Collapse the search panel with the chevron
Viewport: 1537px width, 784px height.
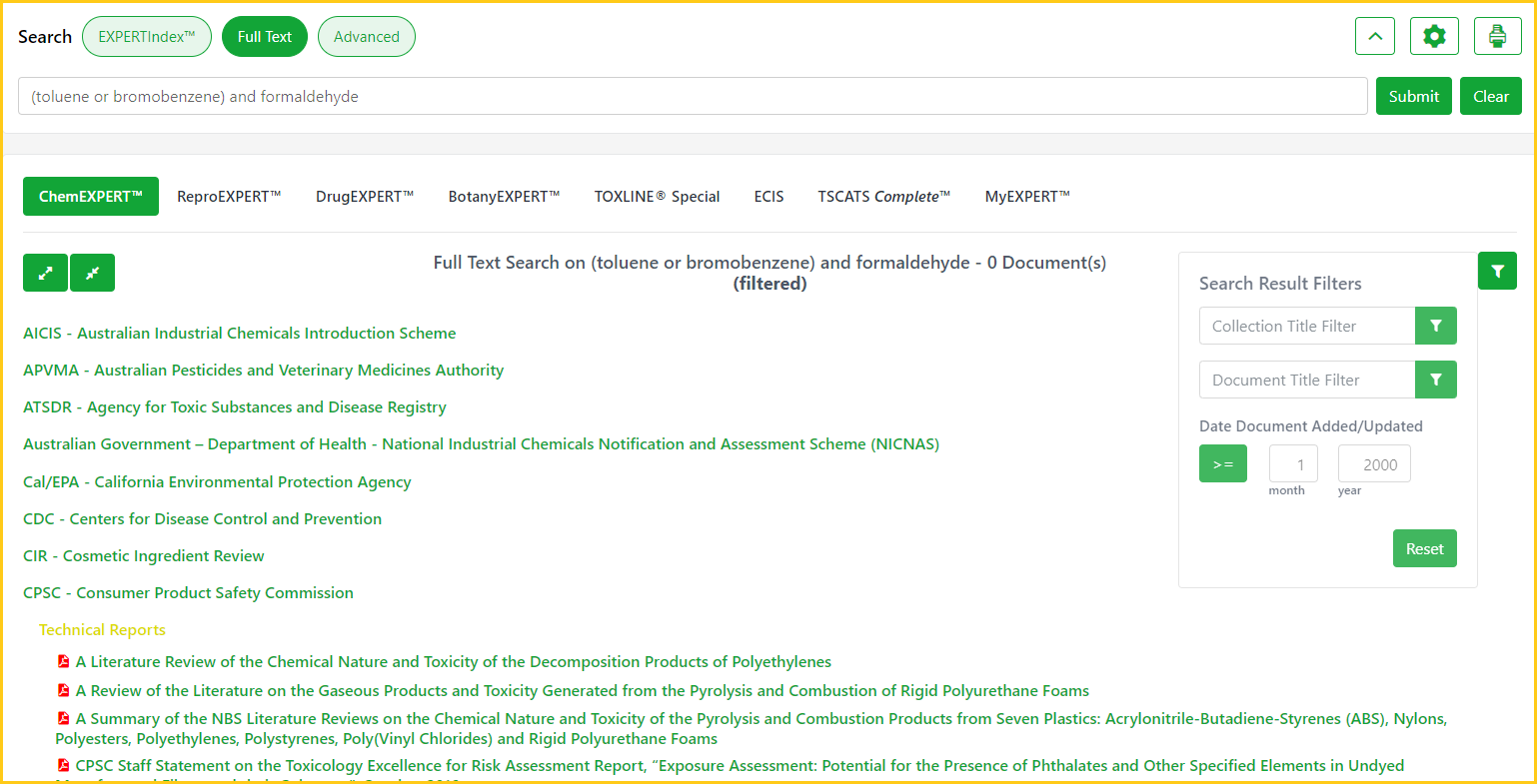(1374, 37)
